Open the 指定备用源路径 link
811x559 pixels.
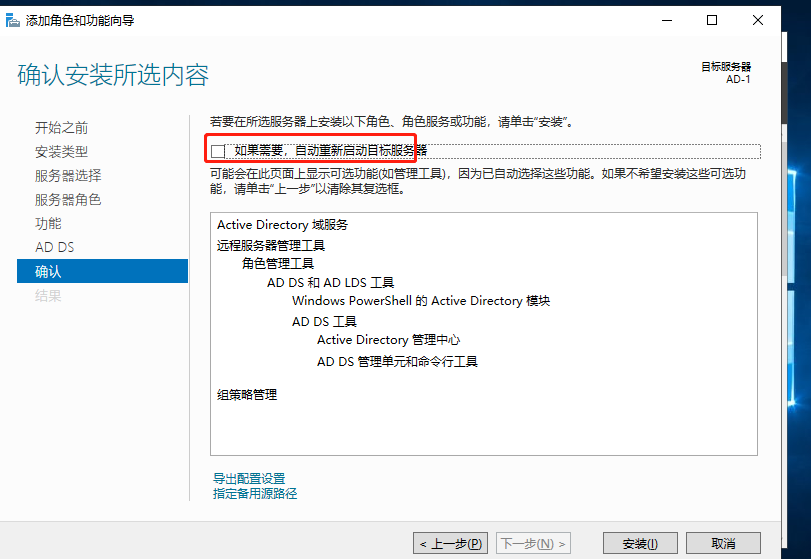(x=255, y=493)
